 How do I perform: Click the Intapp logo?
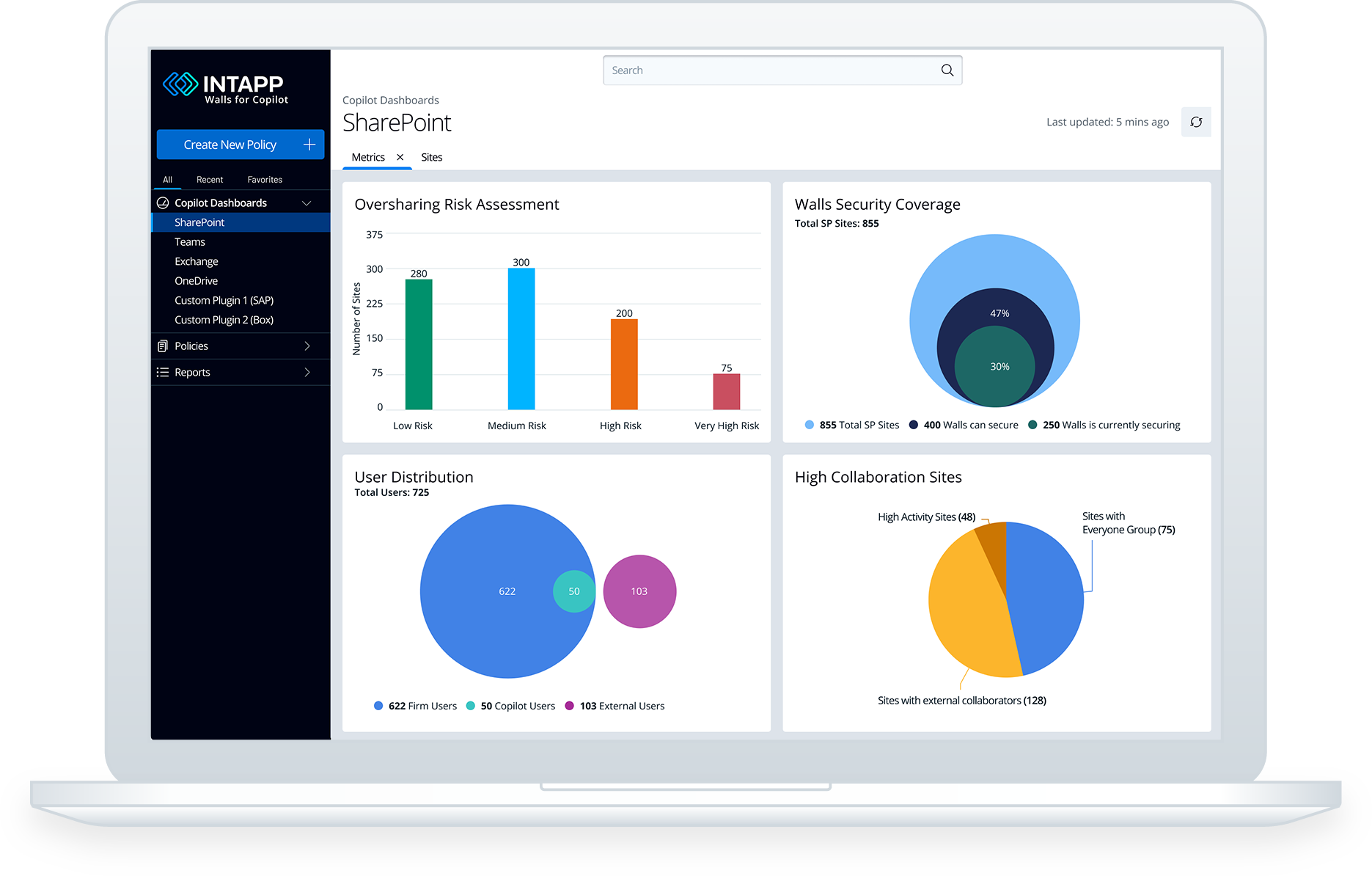[225, 88]
